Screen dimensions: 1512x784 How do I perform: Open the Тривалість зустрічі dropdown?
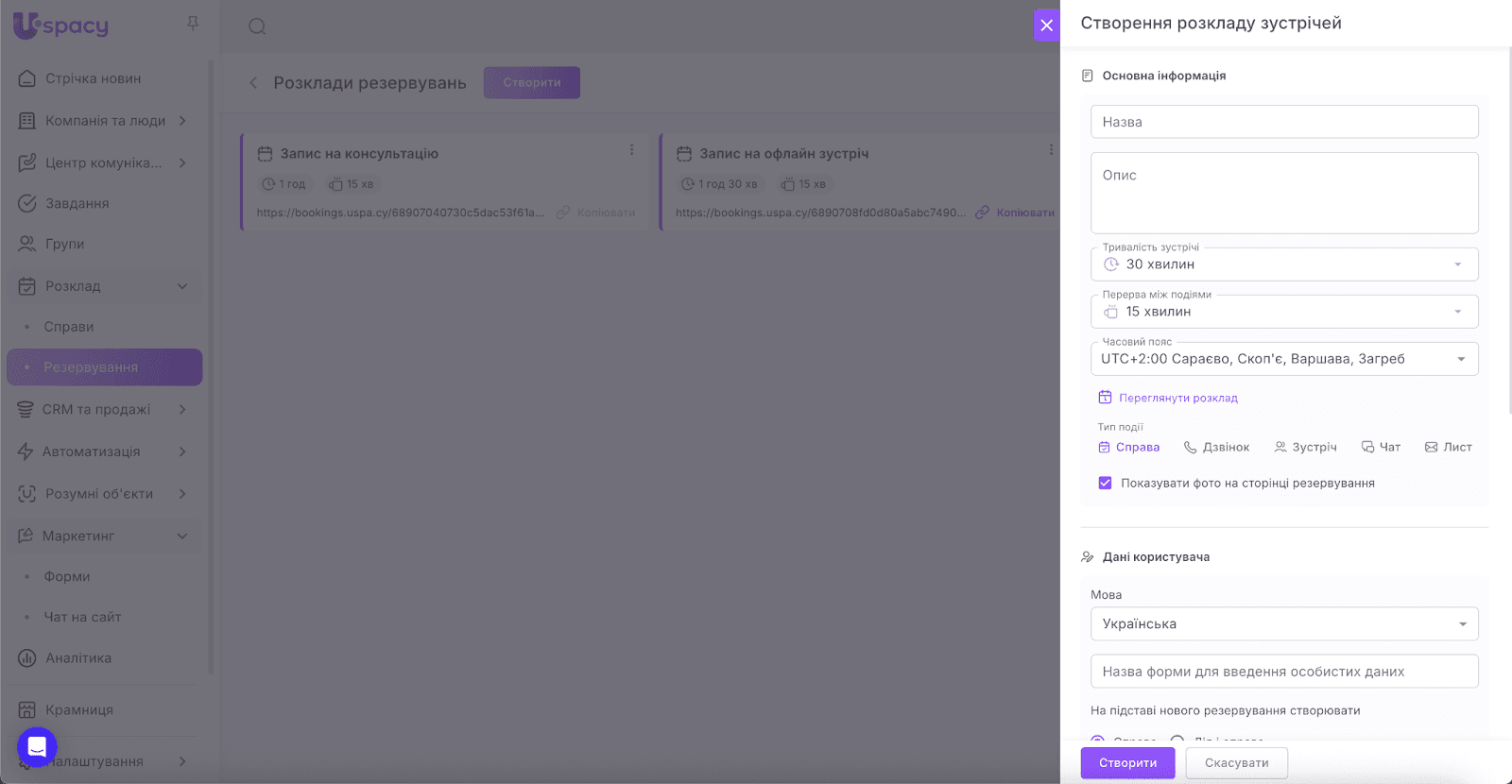point(1284,264)
